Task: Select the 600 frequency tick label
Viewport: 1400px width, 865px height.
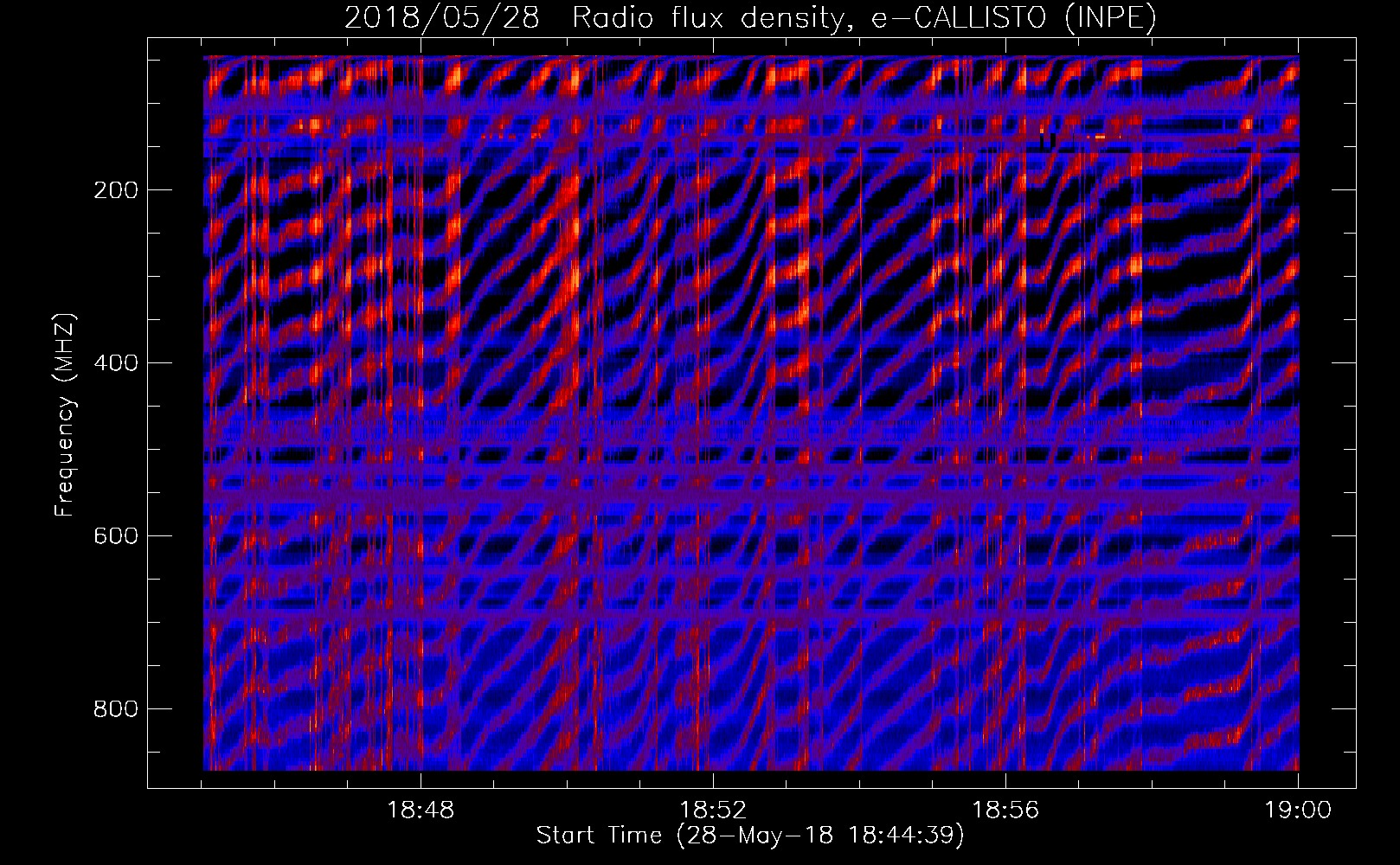Action: [115, 536]
